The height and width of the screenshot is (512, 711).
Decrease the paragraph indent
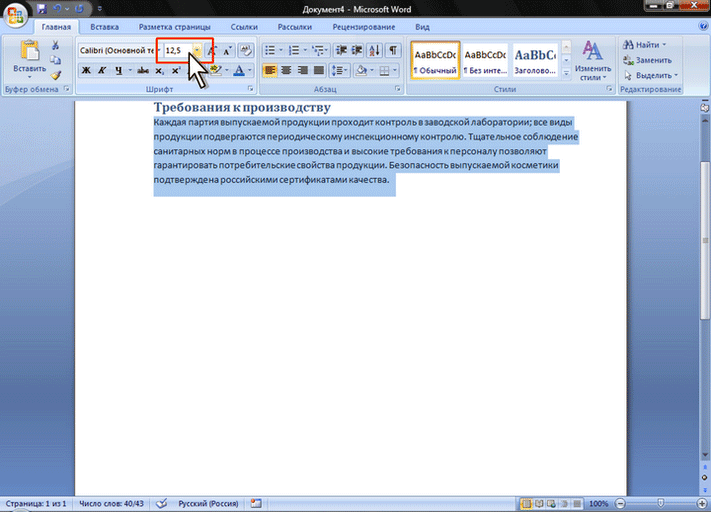[341, 50]
